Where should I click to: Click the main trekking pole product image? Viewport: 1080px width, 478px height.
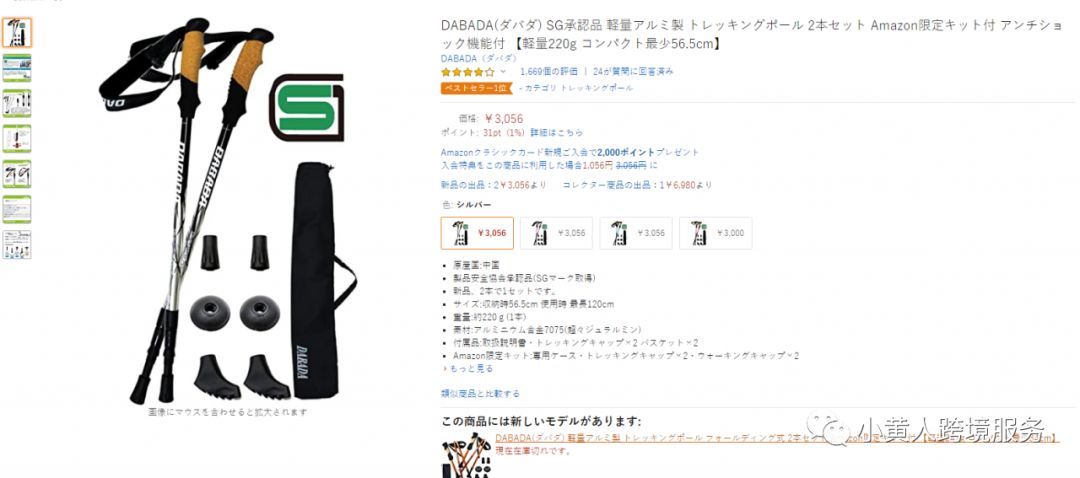(x=228, y=210)
